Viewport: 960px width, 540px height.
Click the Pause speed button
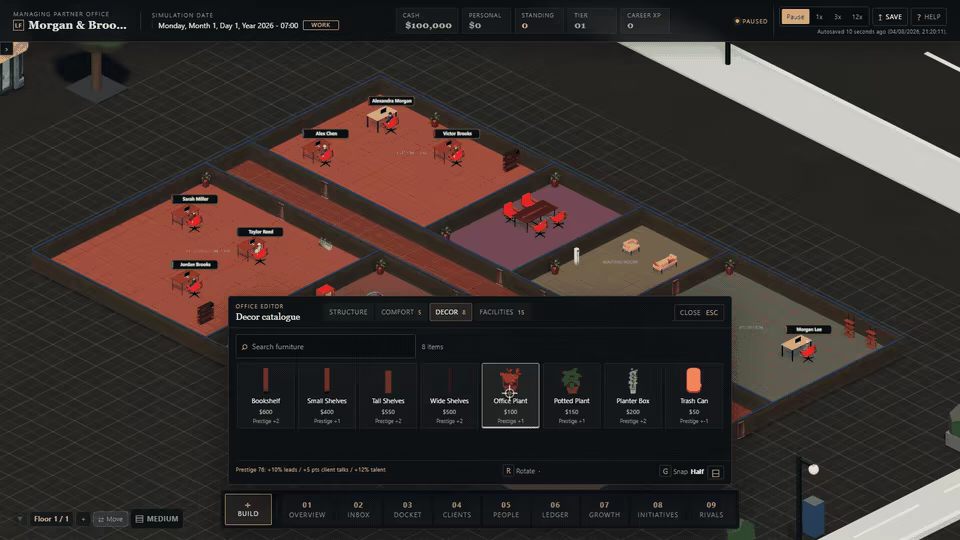pyautogui.click(x=795, y=17)
